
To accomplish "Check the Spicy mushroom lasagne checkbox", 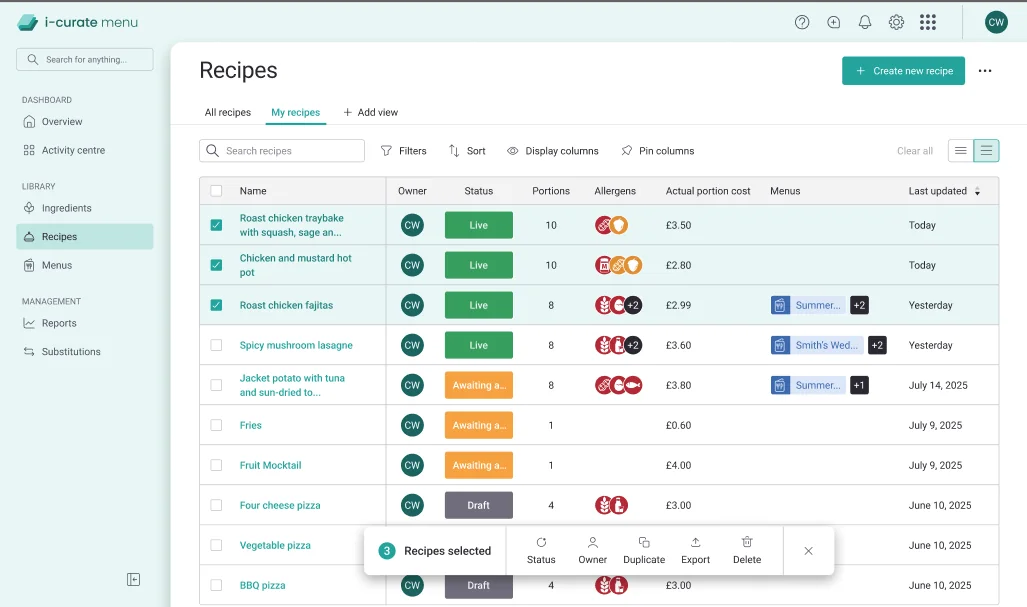I will point(216,345).
